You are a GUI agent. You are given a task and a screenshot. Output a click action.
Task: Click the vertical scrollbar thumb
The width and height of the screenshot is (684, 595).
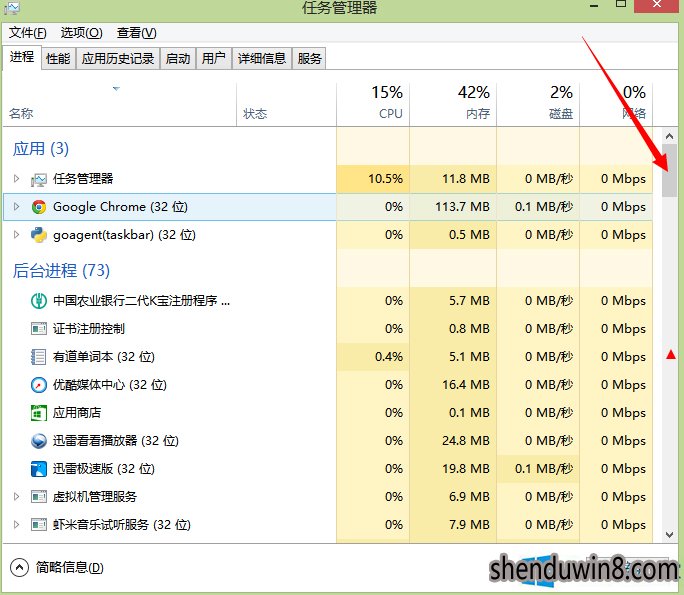(670, 171)
